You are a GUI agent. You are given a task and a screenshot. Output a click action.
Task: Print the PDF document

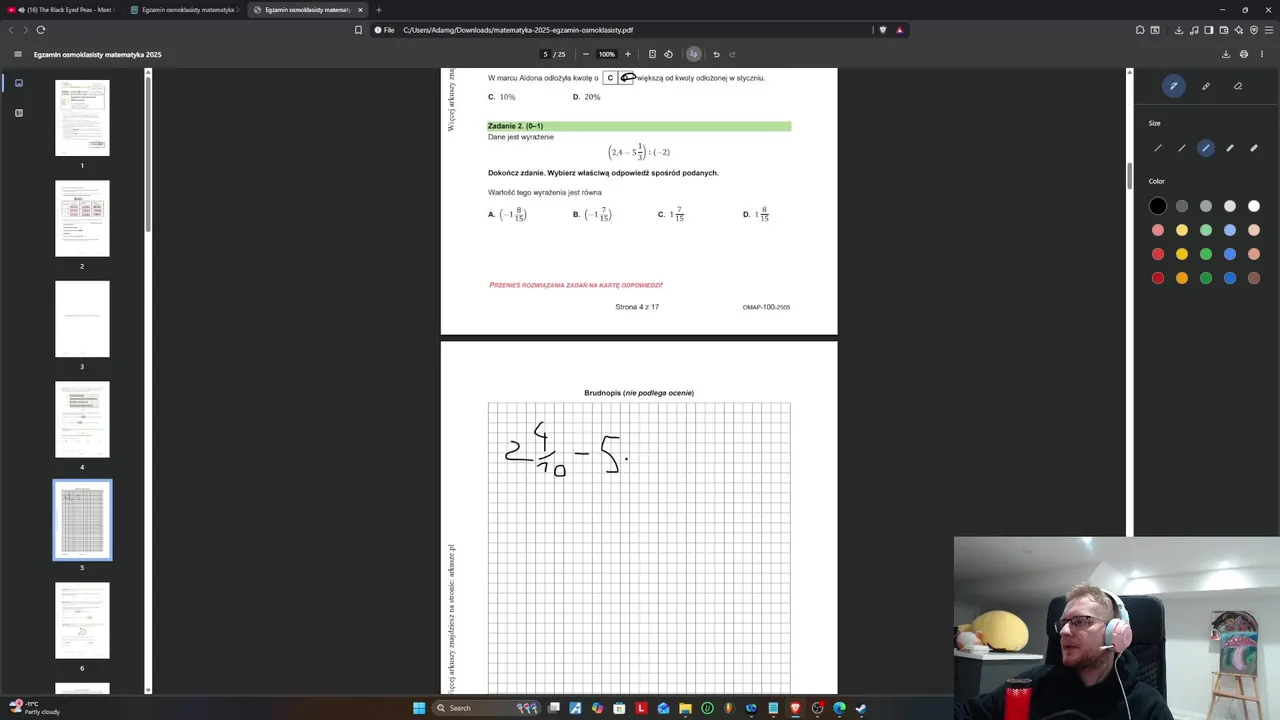click(x=1244, y=54)
